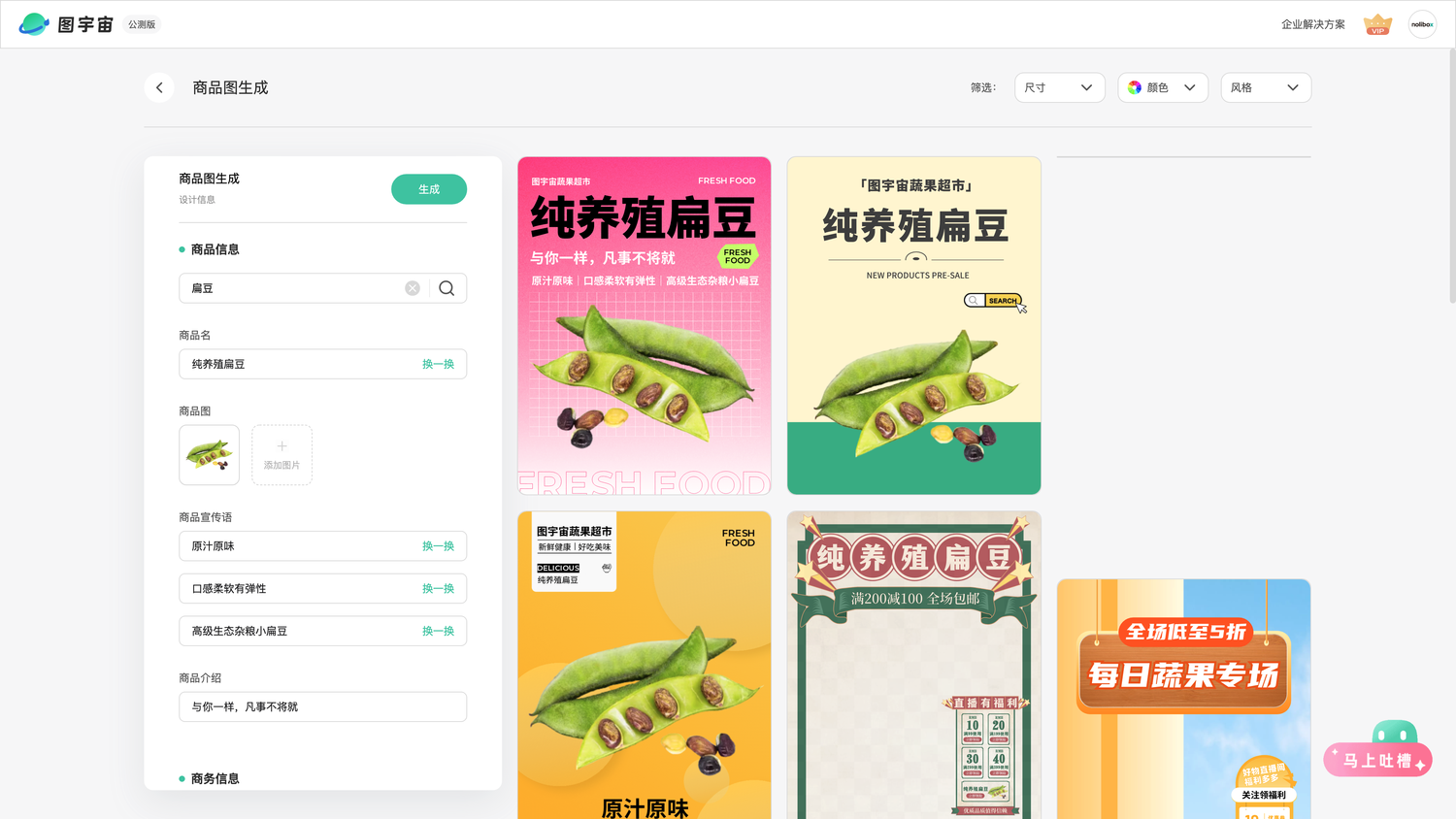
Task: Click the back arrow button
Action: (159, 87)
